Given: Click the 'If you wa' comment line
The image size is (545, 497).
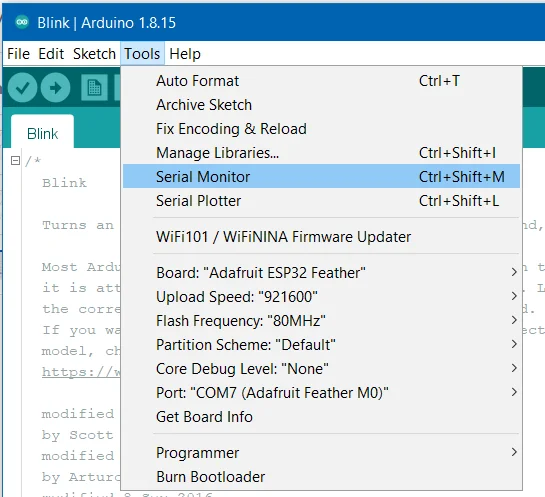Looking at the screenshot, I should pyautogui.click(x=81, y=330).
